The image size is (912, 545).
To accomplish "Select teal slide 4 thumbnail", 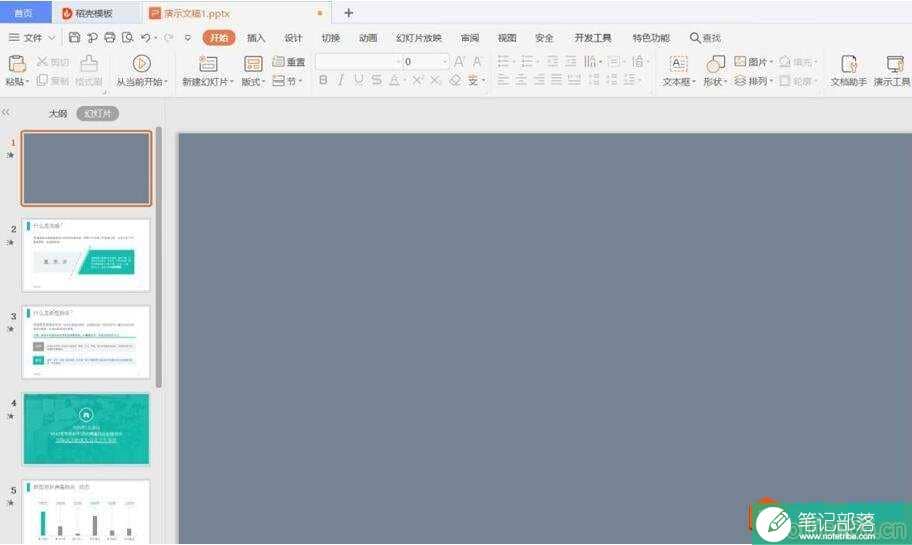I will click(x=86, y=429).
